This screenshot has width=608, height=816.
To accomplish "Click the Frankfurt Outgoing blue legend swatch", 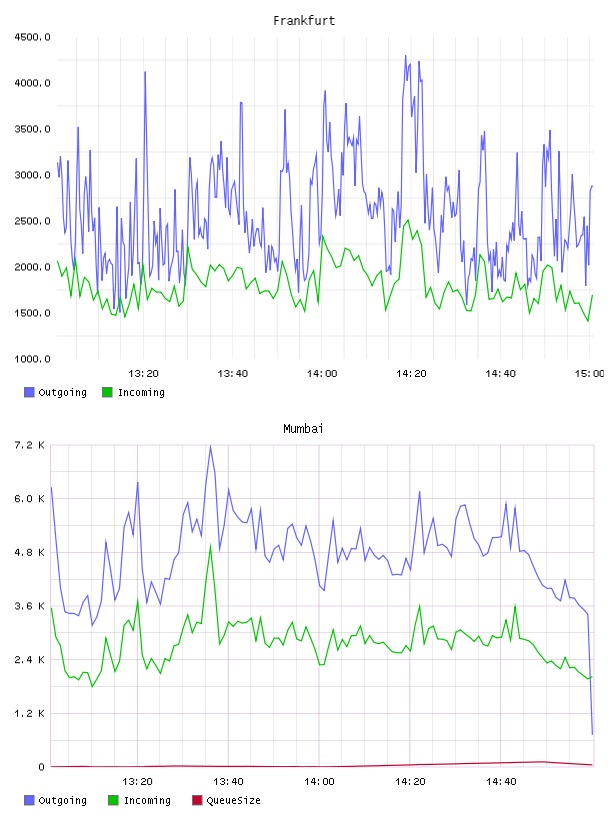I will pos(29,392).
